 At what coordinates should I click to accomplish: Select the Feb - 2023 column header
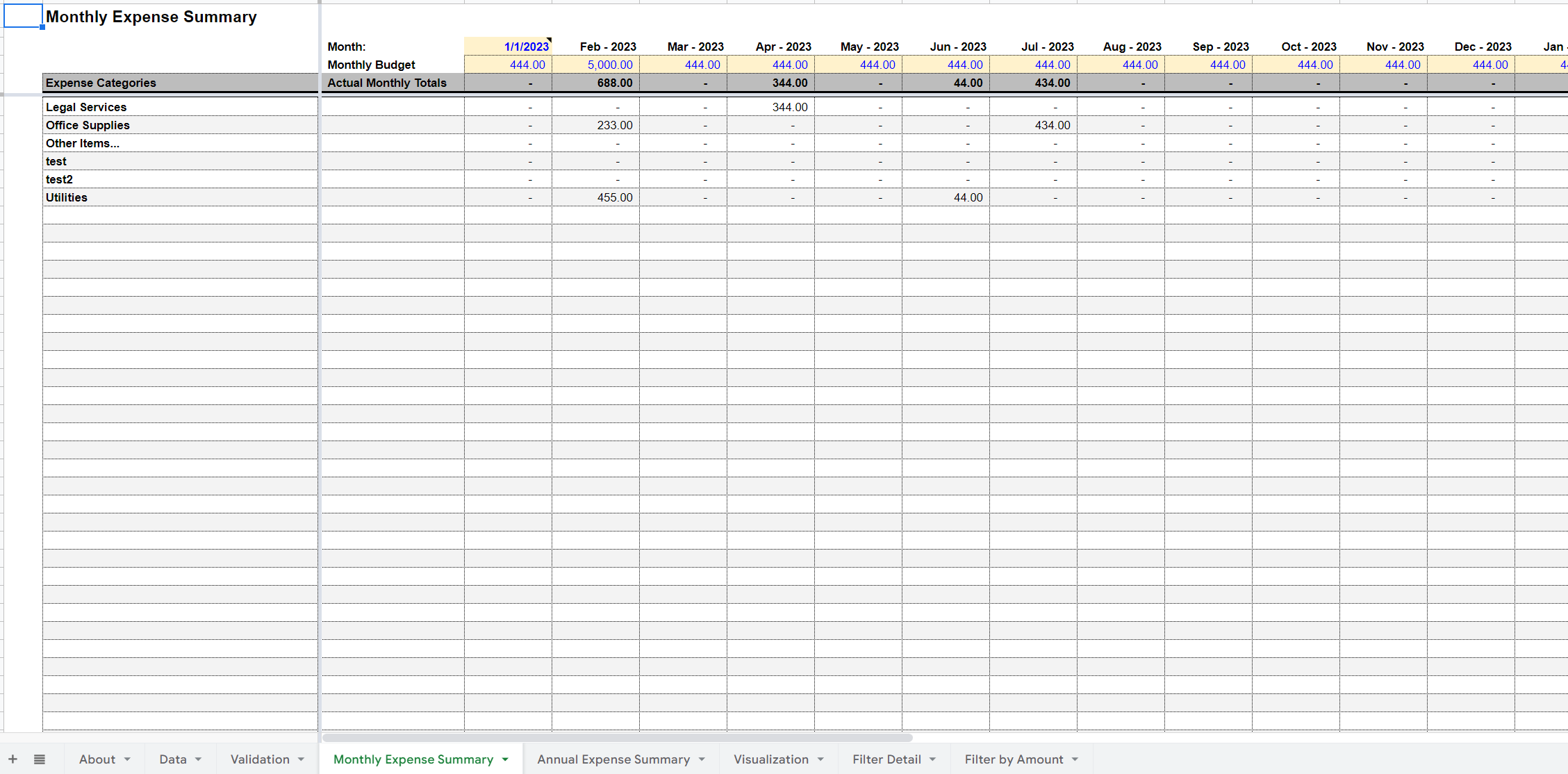click(595, 47)
